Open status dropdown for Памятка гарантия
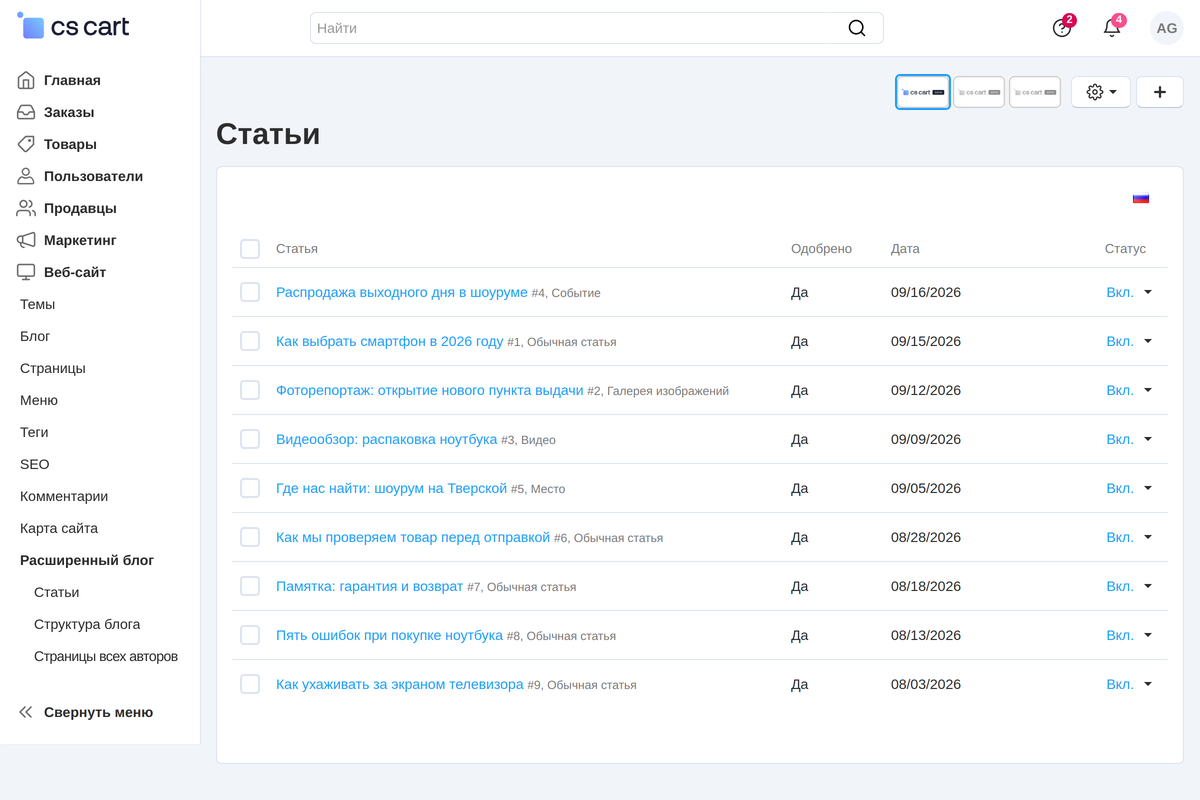The width and height of the screenshot is (1200, 800). coord(1129,586)
